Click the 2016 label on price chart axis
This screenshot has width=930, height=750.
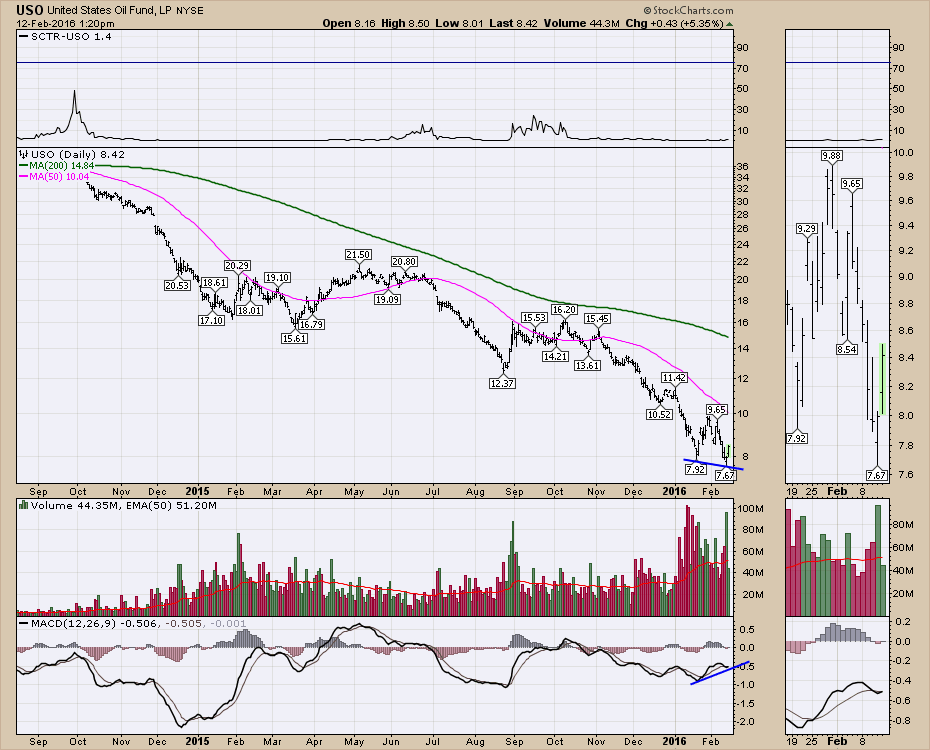click(674, 491)
